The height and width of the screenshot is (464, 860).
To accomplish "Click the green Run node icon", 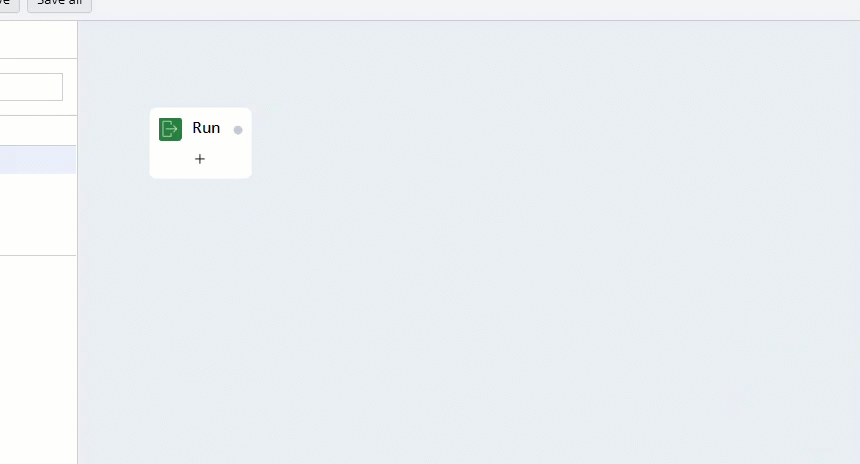I will [170, 129].
